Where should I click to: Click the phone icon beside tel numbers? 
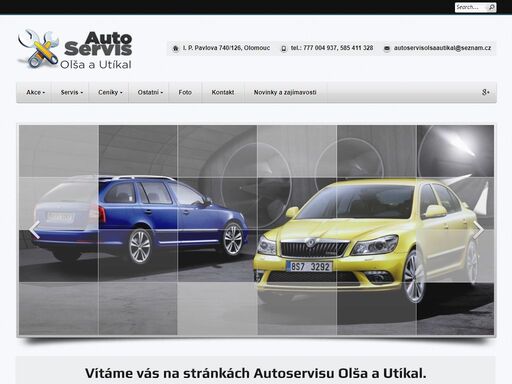(284, 48)
